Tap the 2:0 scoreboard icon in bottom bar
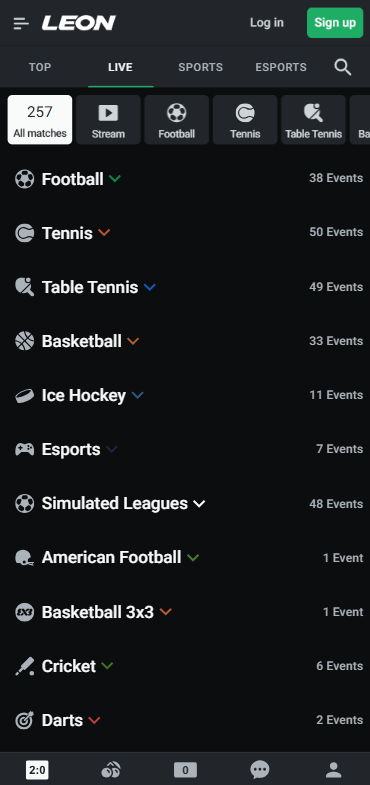This screenshot has height=785, width=370. 37,770
